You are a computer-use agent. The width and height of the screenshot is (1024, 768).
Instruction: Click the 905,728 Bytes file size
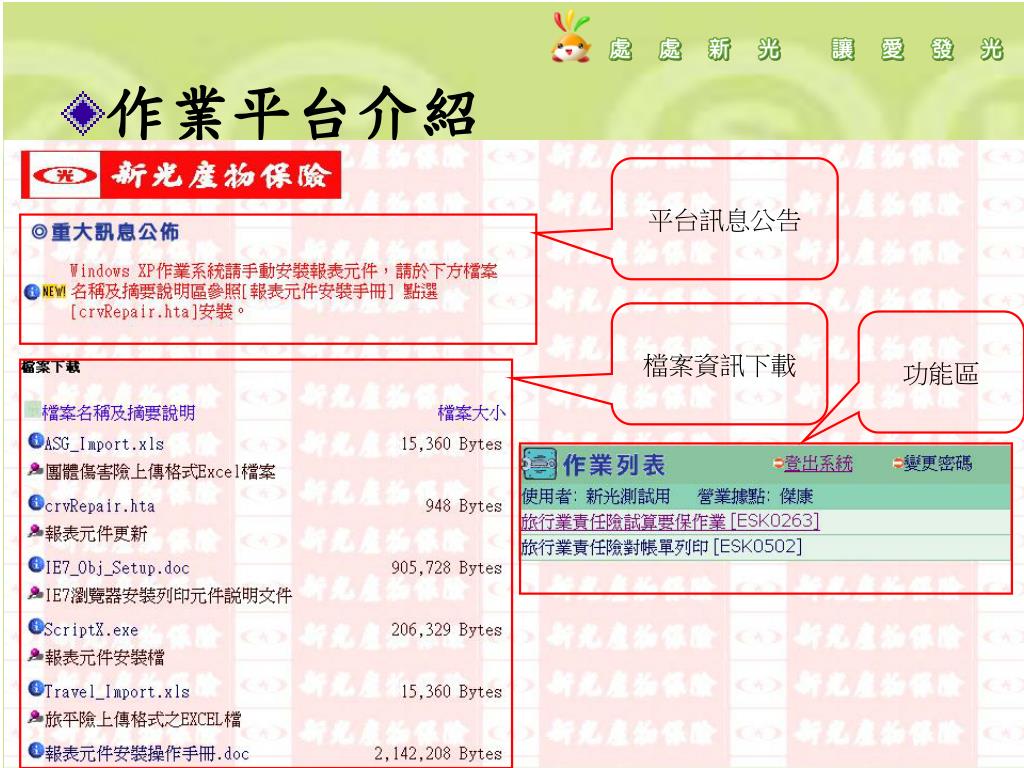pos(447,568)
